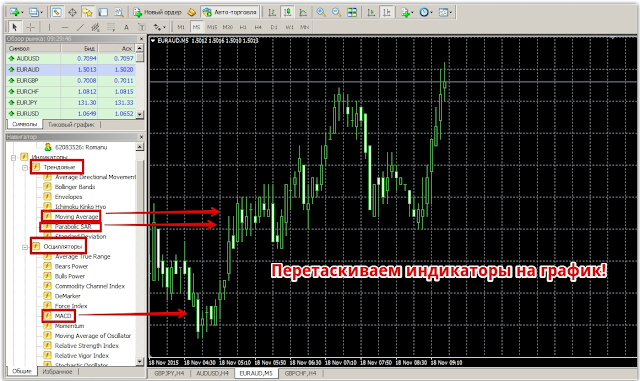Viewport: 640px width, 381px height.
Task: Switch timeframe to M30
Action: (227, 27)
